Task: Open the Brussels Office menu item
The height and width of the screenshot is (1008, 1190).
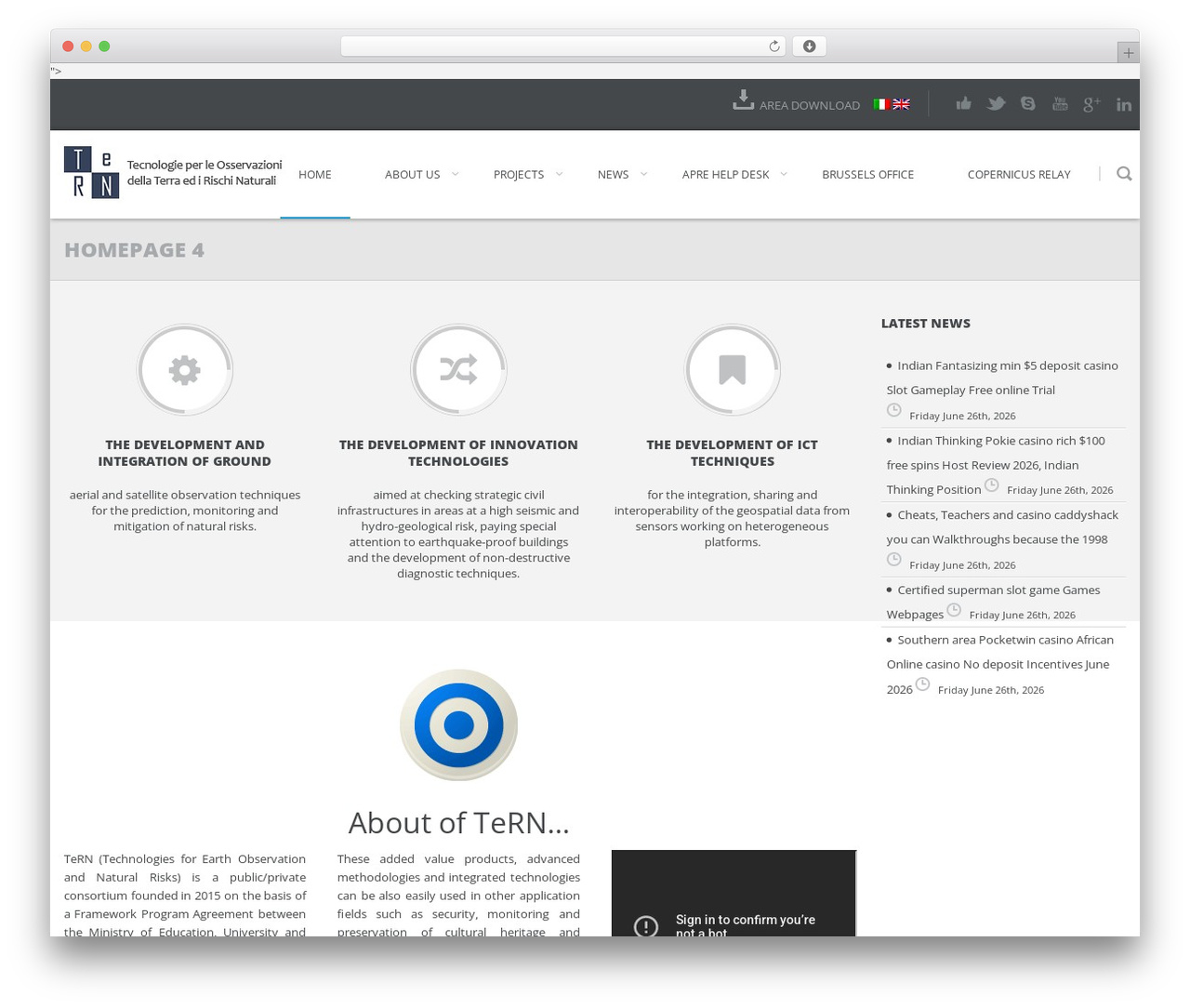Action: 867,174
